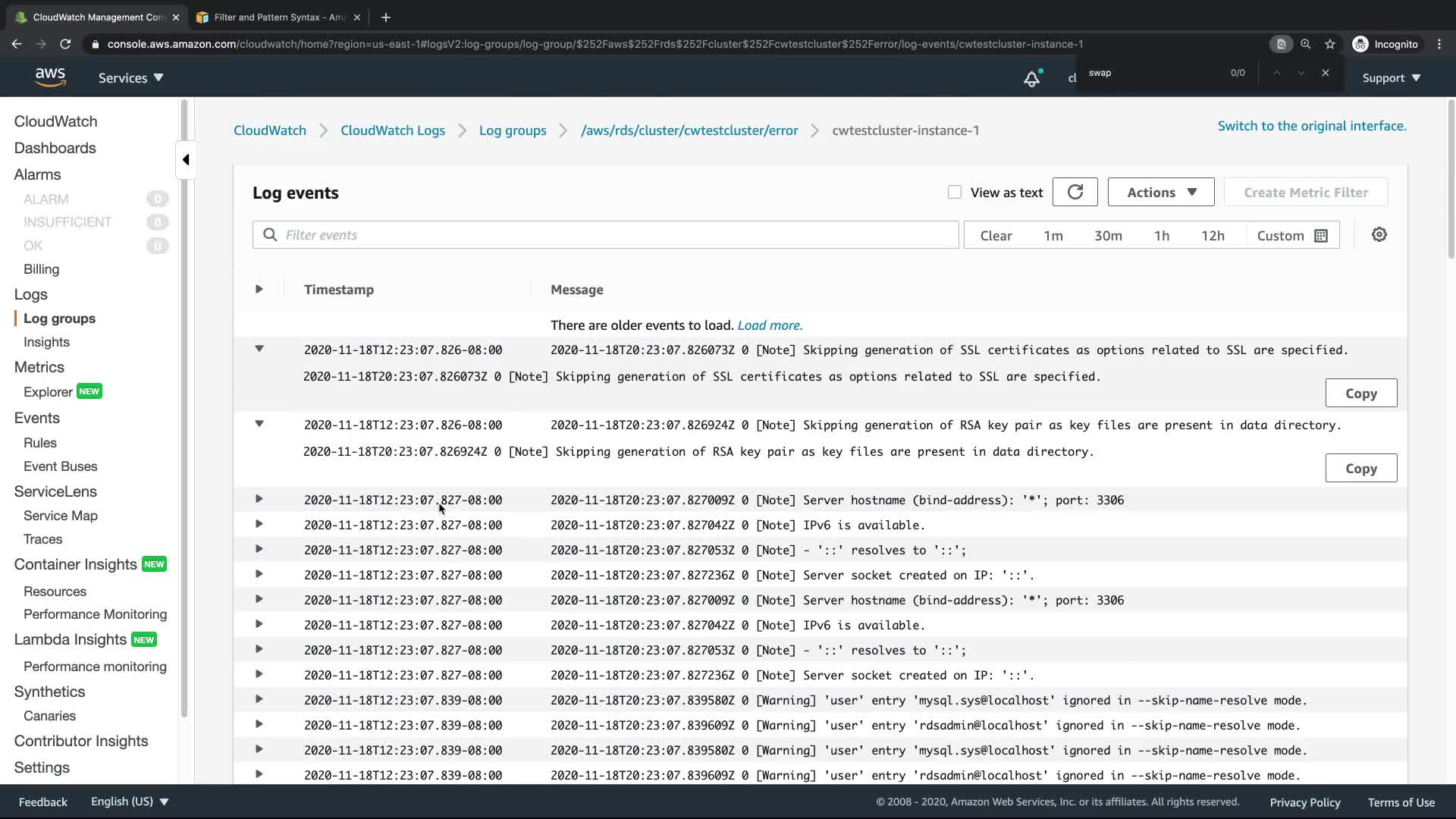Collapse the expanded SSL certificates log row

pos(259,350)
